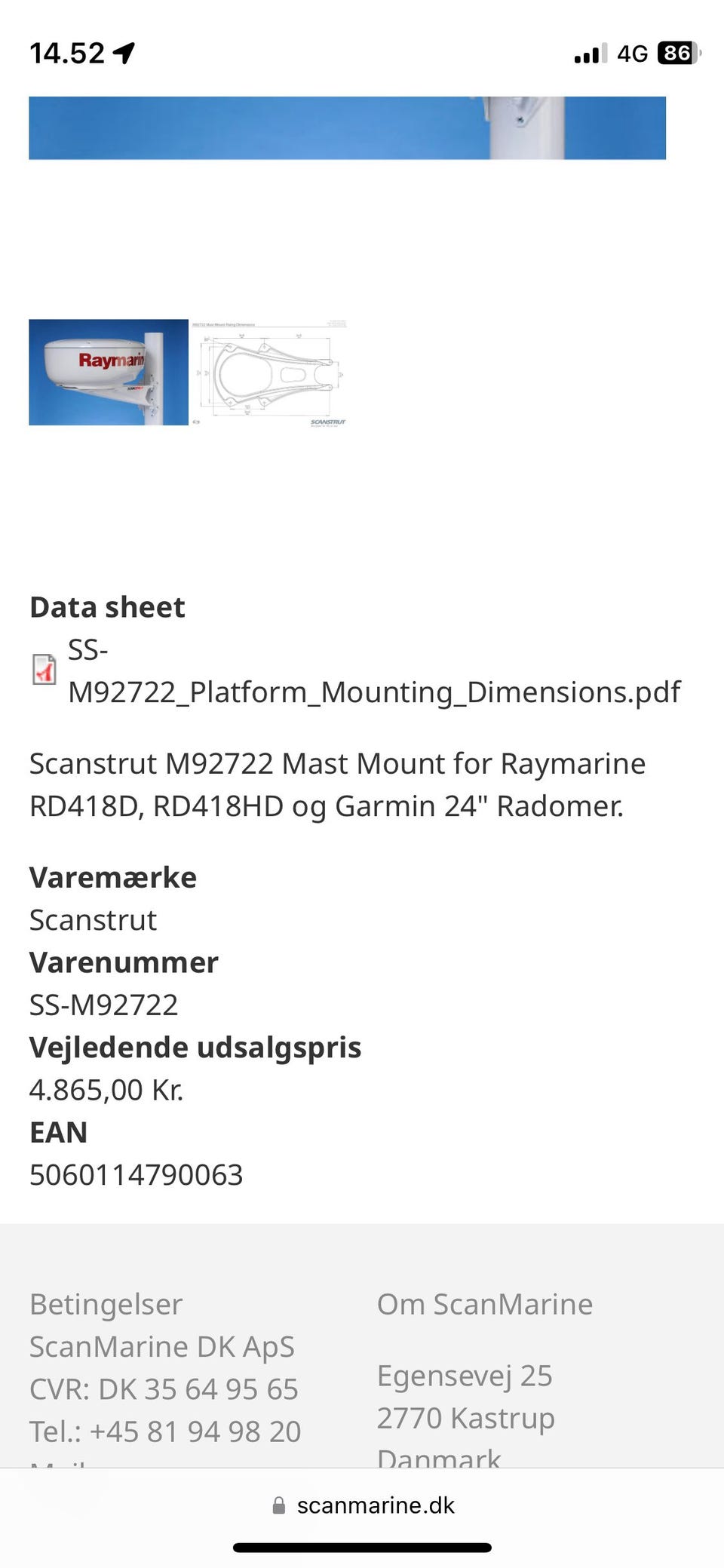Tap the padlock icon beside the URL
Viewport: 724px width, 1568px height.
pyautogui.click(x=278, y=1505)
